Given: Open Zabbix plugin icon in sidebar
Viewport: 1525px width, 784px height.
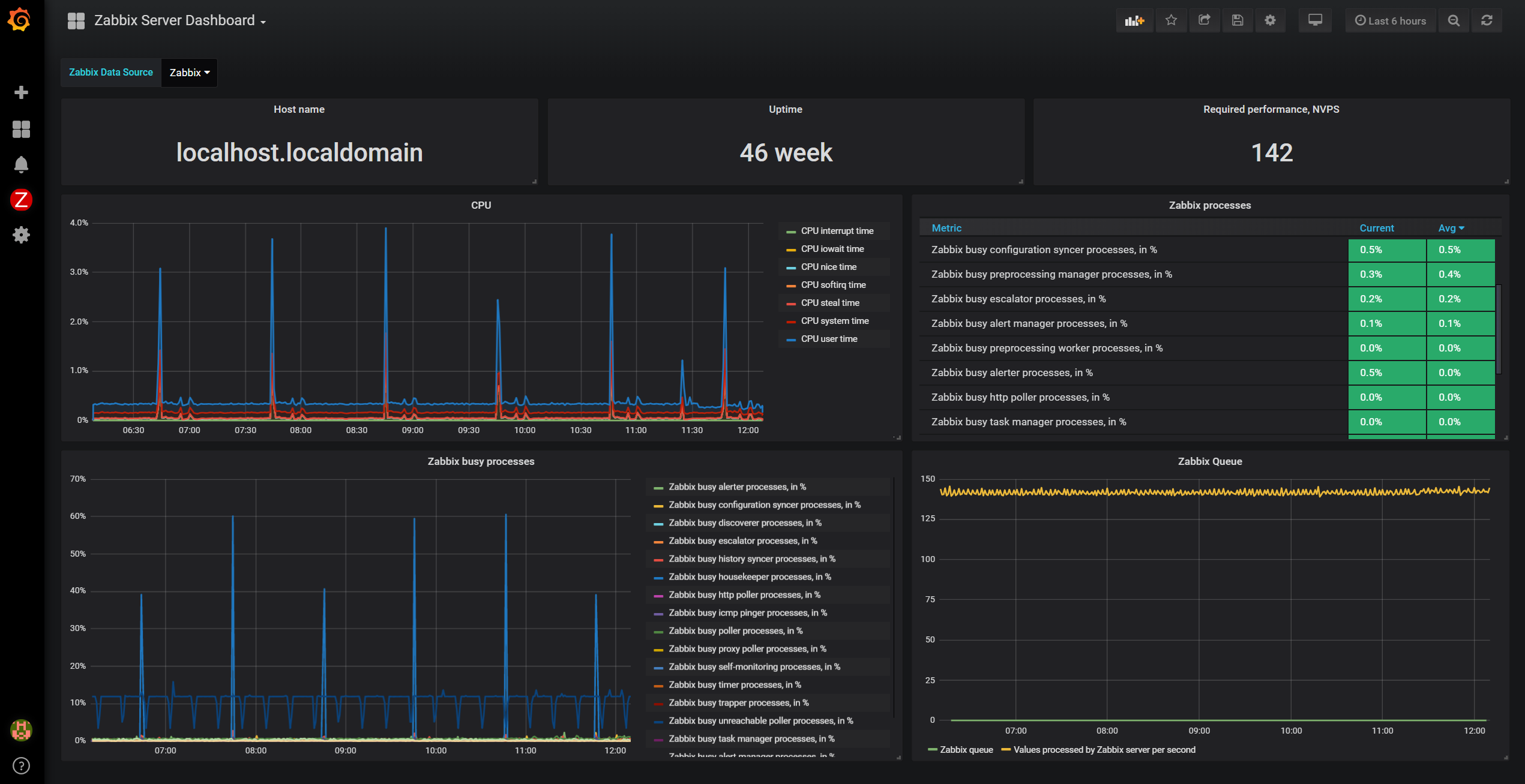Looking at the screenshot, I should 21,200.
